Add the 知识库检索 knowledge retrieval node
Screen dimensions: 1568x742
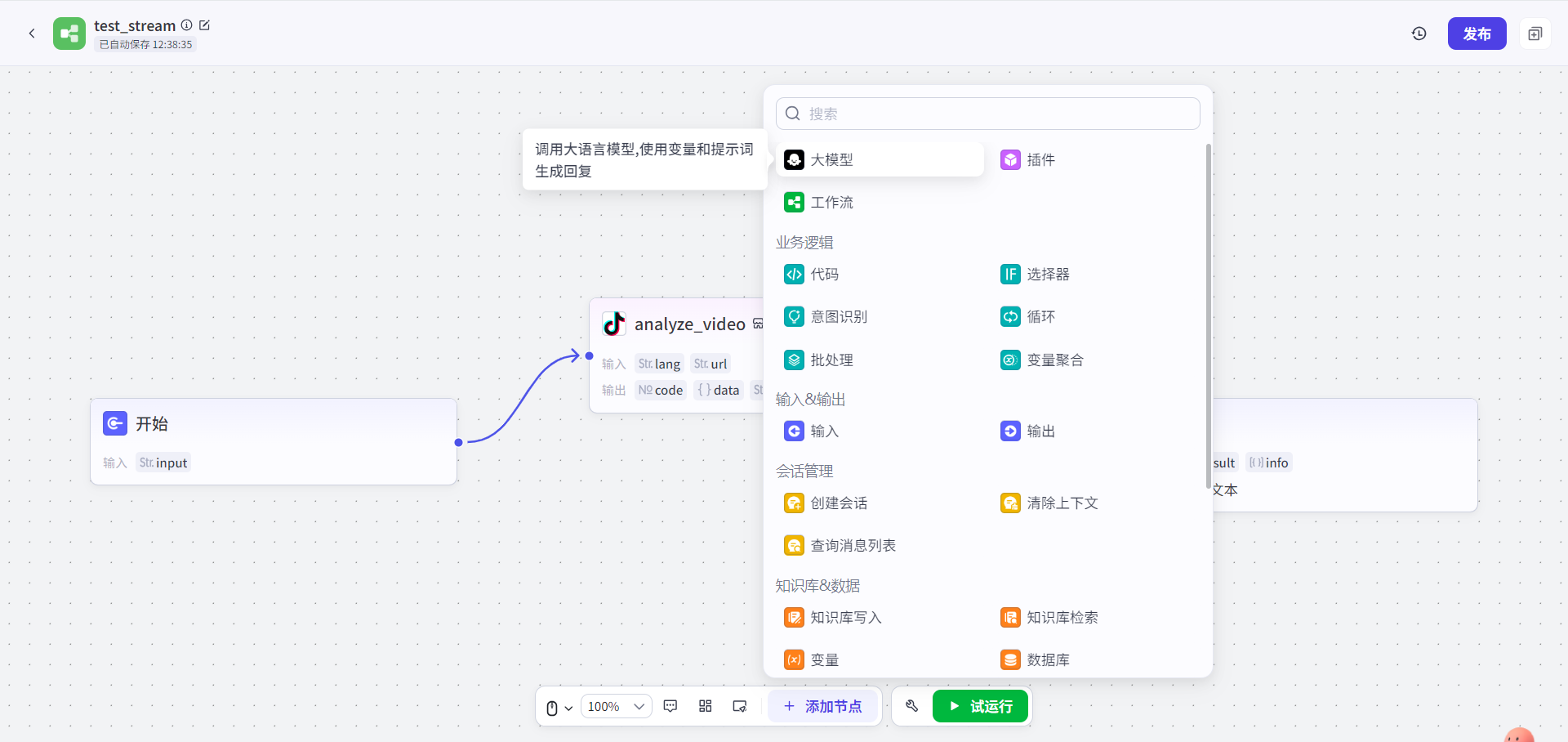tap(1062, 617)
